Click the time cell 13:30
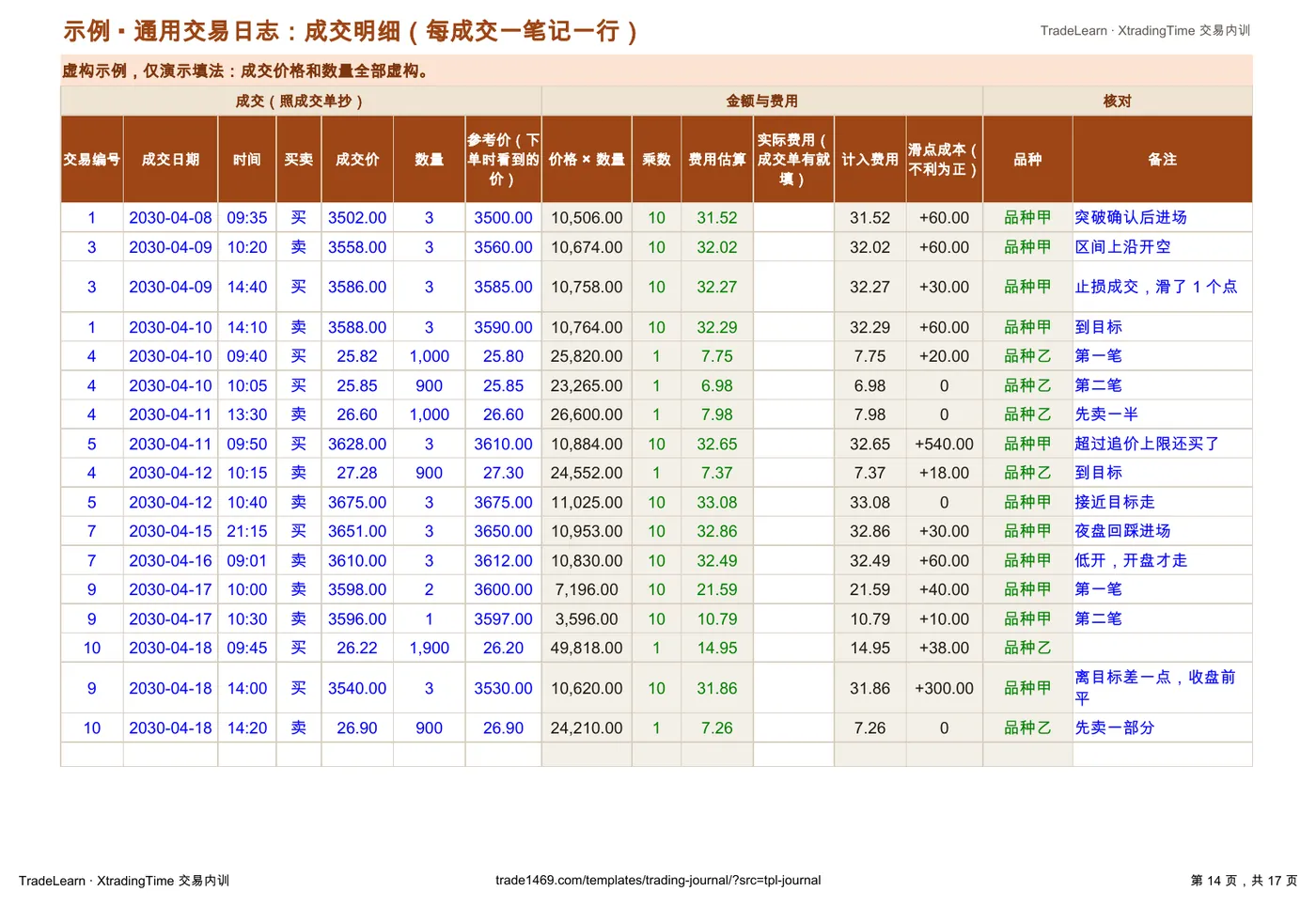This screenshot has width=1316, height=907. coord(247,414)
